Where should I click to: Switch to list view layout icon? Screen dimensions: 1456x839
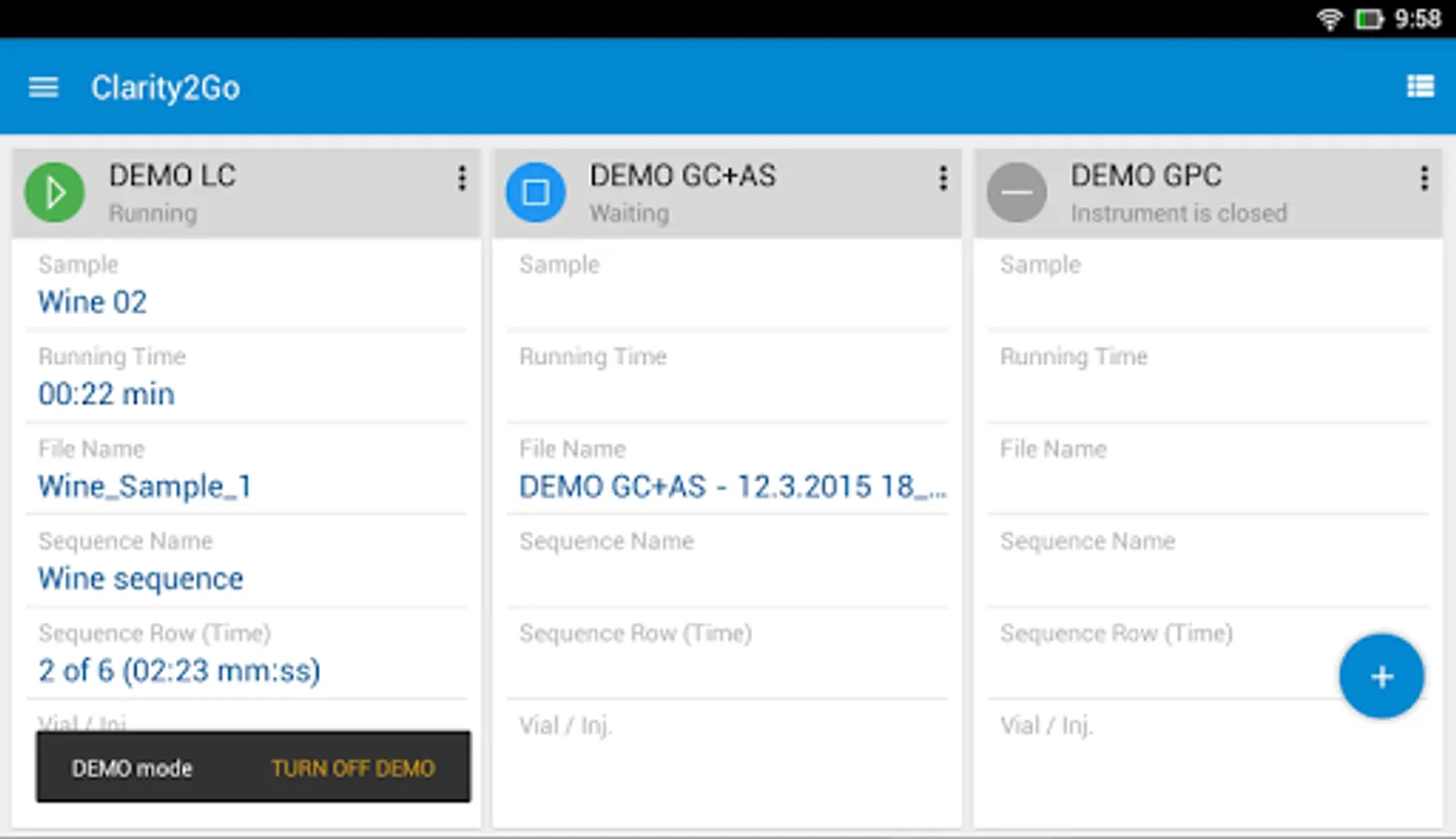1420,87
